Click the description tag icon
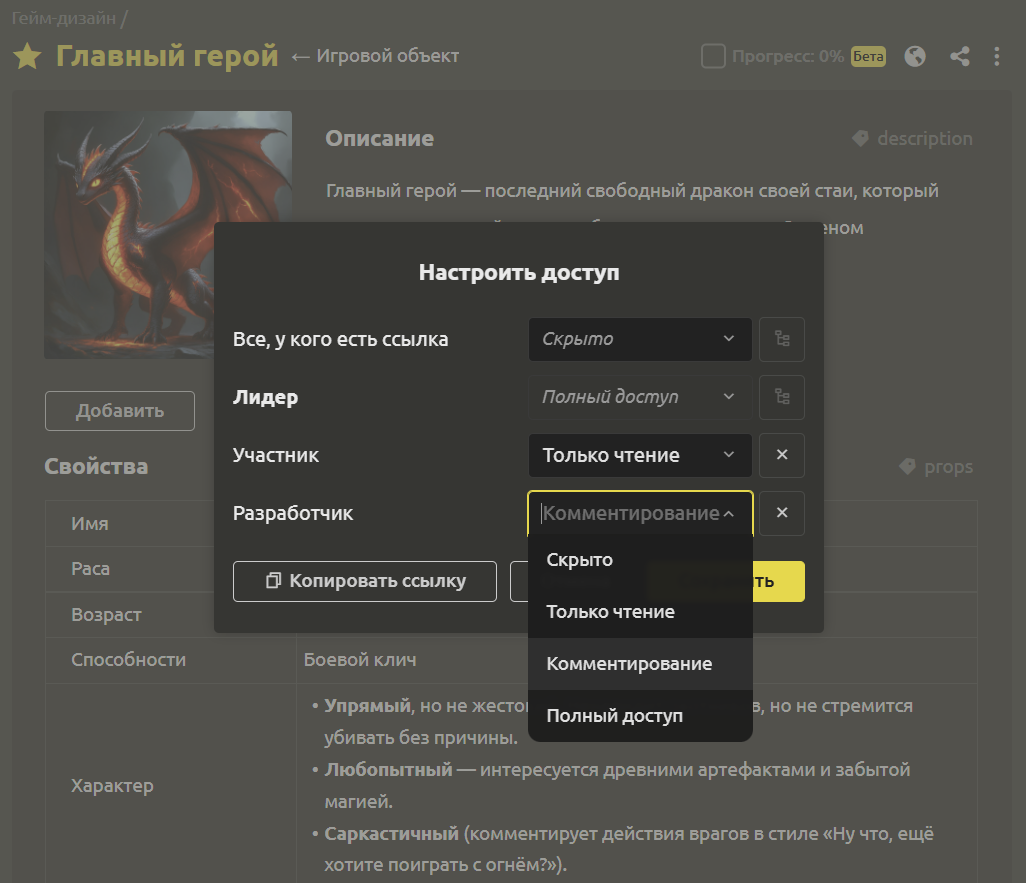 [860, 138]
